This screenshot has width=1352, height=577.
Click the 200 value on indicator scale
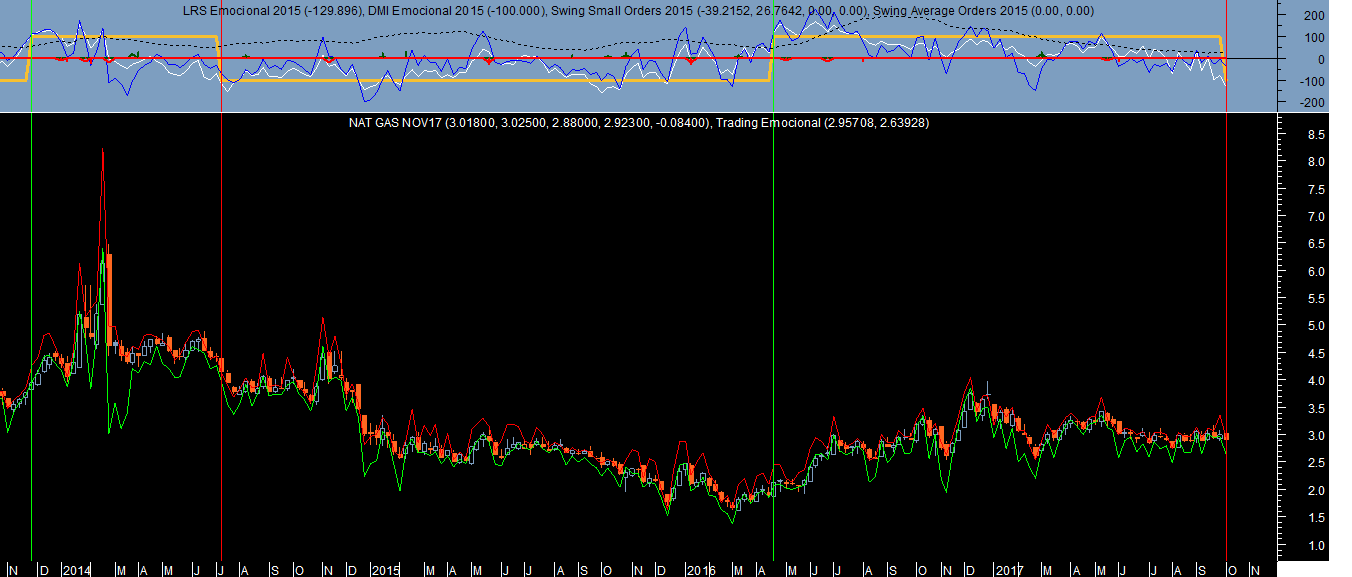tap(1315, 16)
